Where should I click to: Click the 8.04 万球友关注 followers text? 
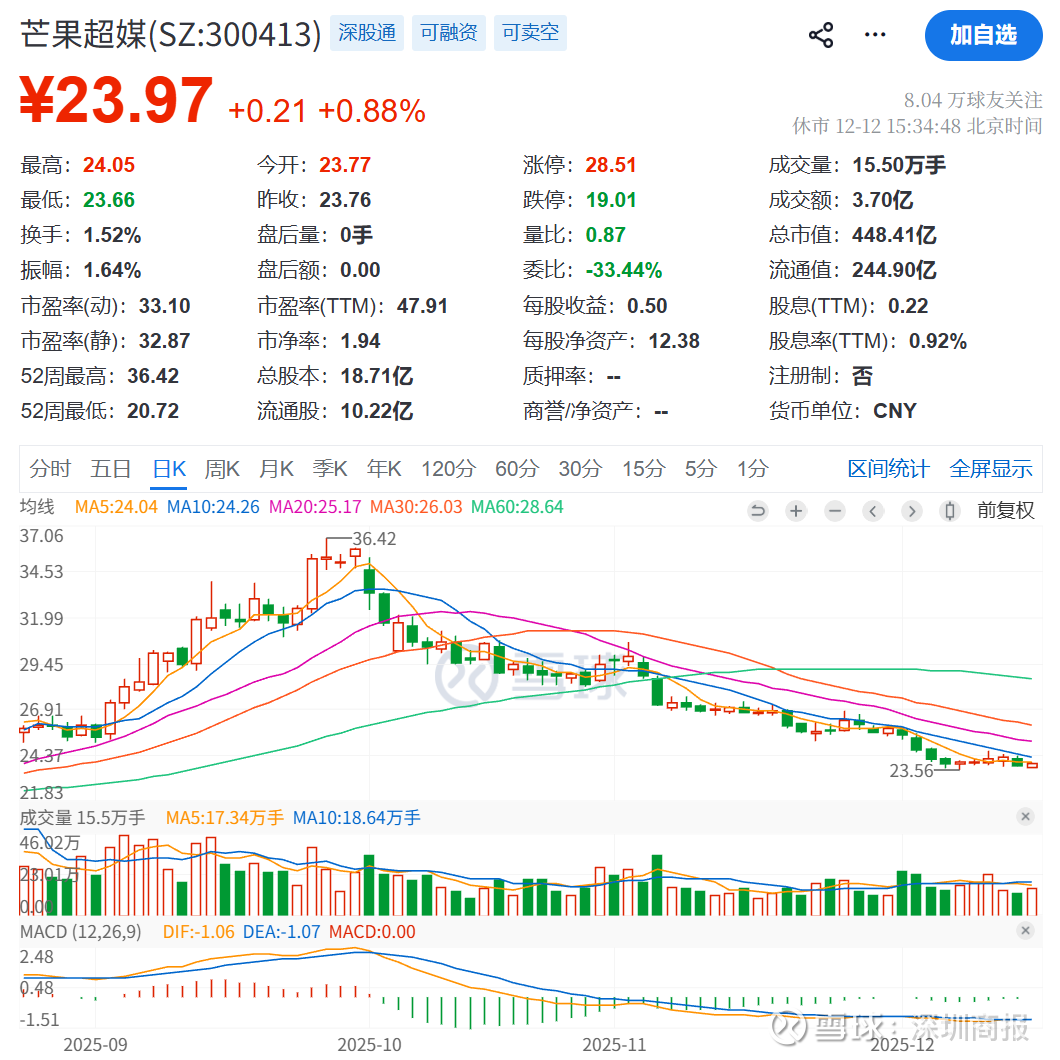pos(973,100)
